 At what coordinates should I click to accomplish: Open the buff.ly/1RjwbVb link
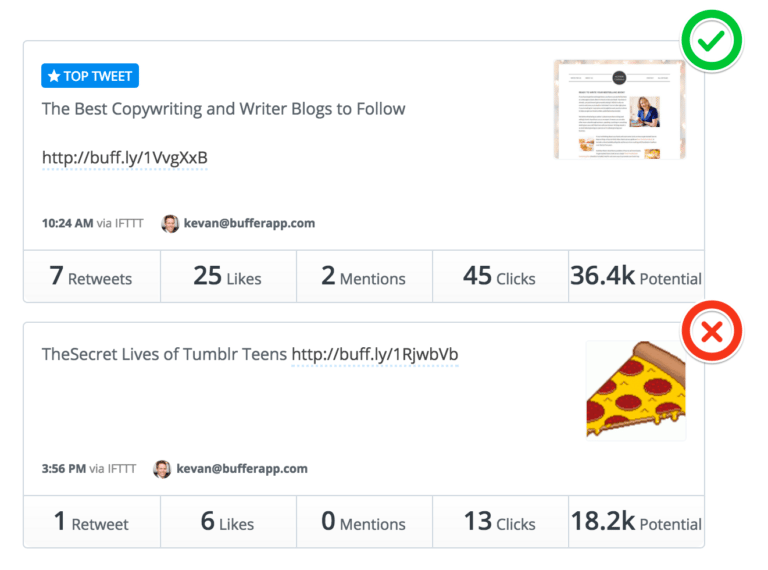pyautogui.click(x=375, y=354)
